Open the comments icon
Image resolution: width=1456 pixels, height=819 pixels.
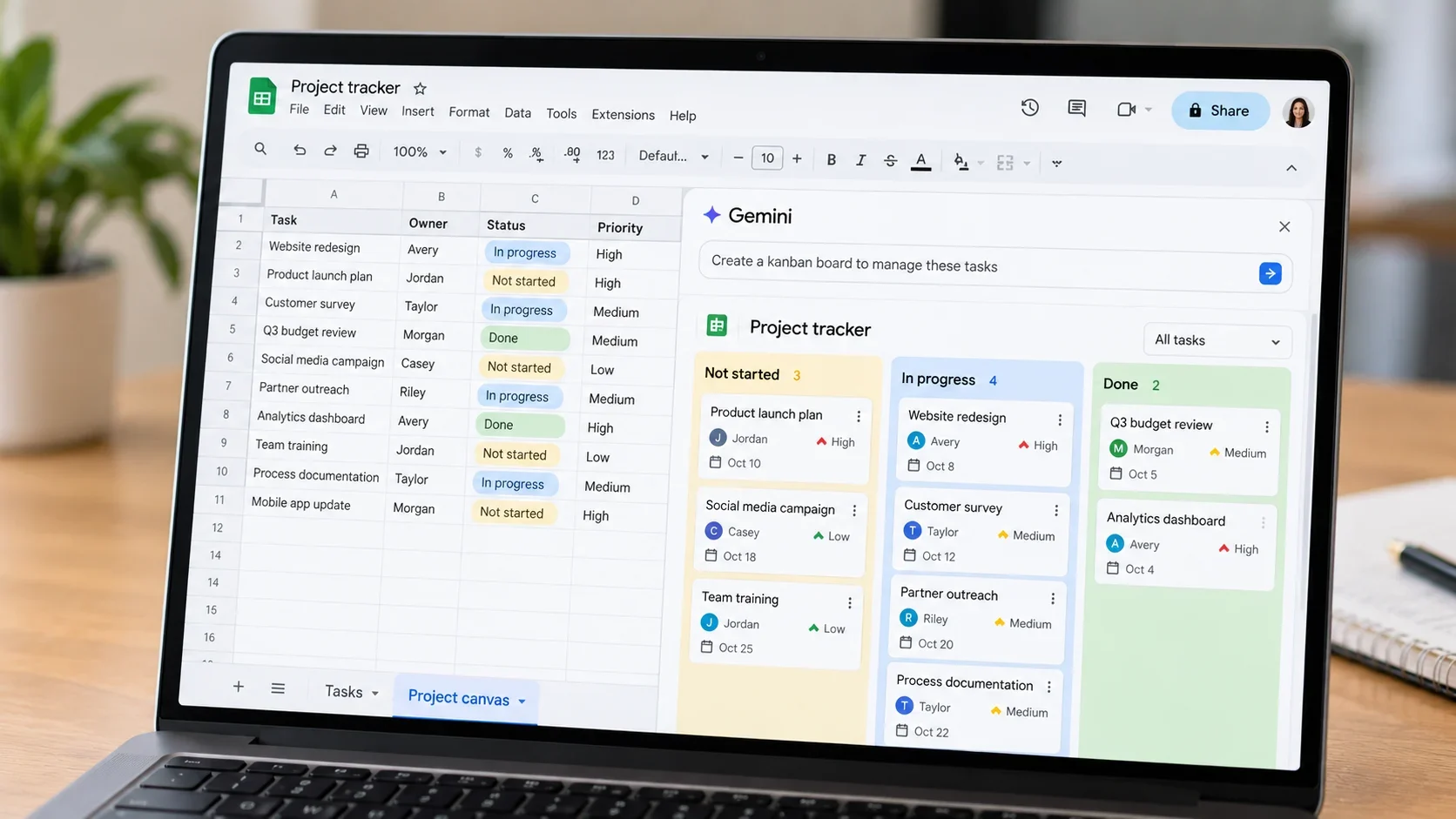1077,108
